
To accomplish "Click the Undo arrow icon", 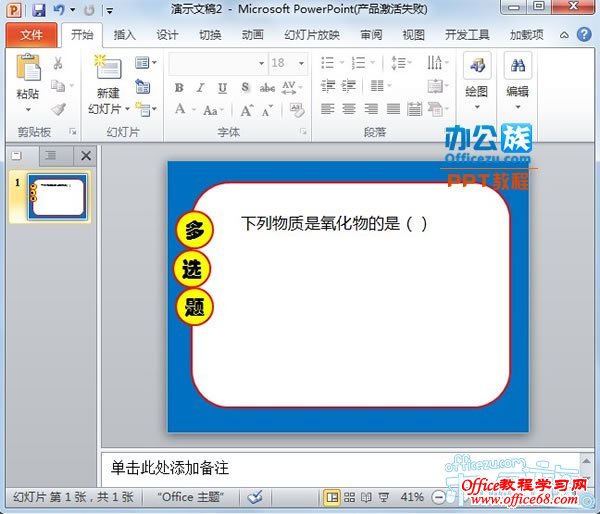I will [59, 10].
